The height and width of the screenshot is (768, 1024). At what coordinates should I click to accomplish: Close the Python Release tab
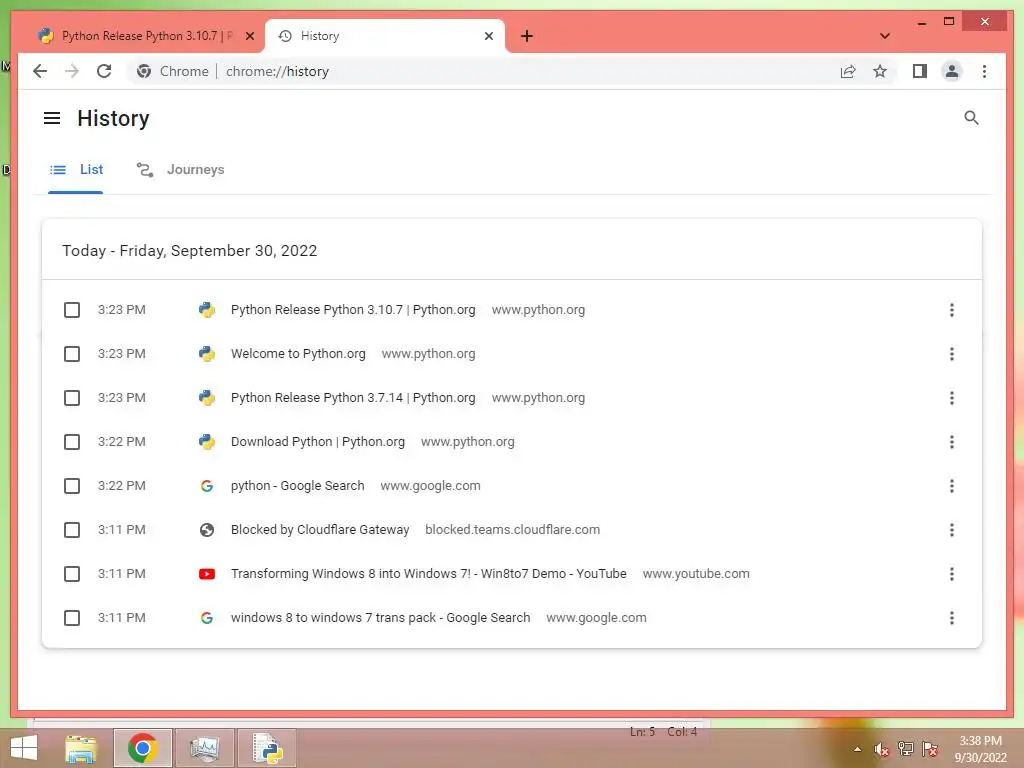click(x=249, y=36)
